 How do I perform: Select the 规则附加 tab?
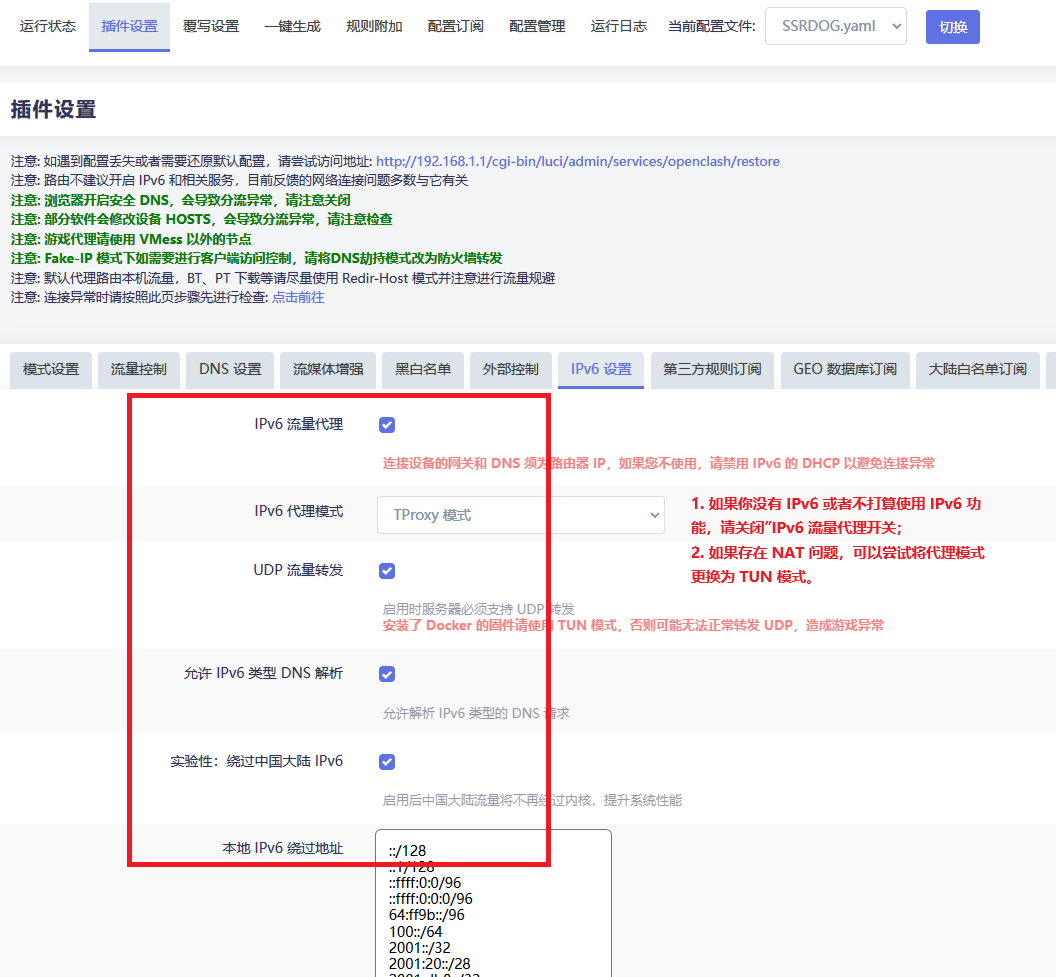coord(374,27)
